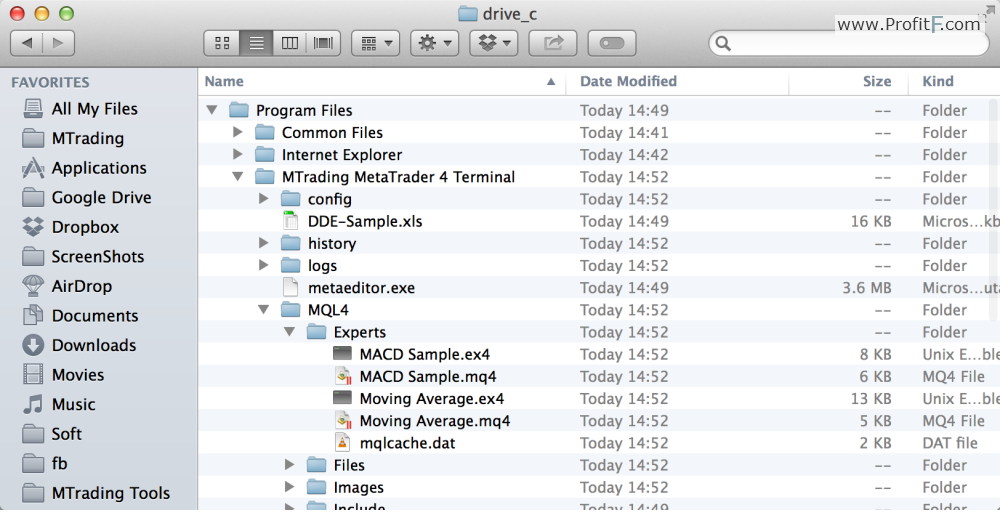
Task: Switch to list view
Action: pos(257,43)
